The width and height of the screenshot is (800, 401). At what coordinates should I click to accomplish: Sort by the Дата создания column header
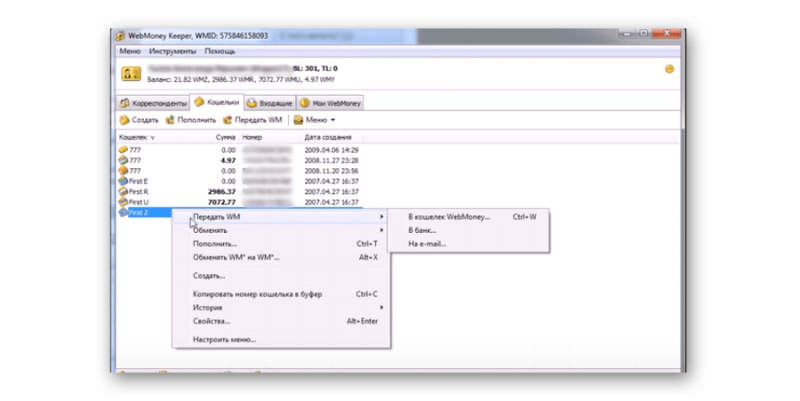328,137
